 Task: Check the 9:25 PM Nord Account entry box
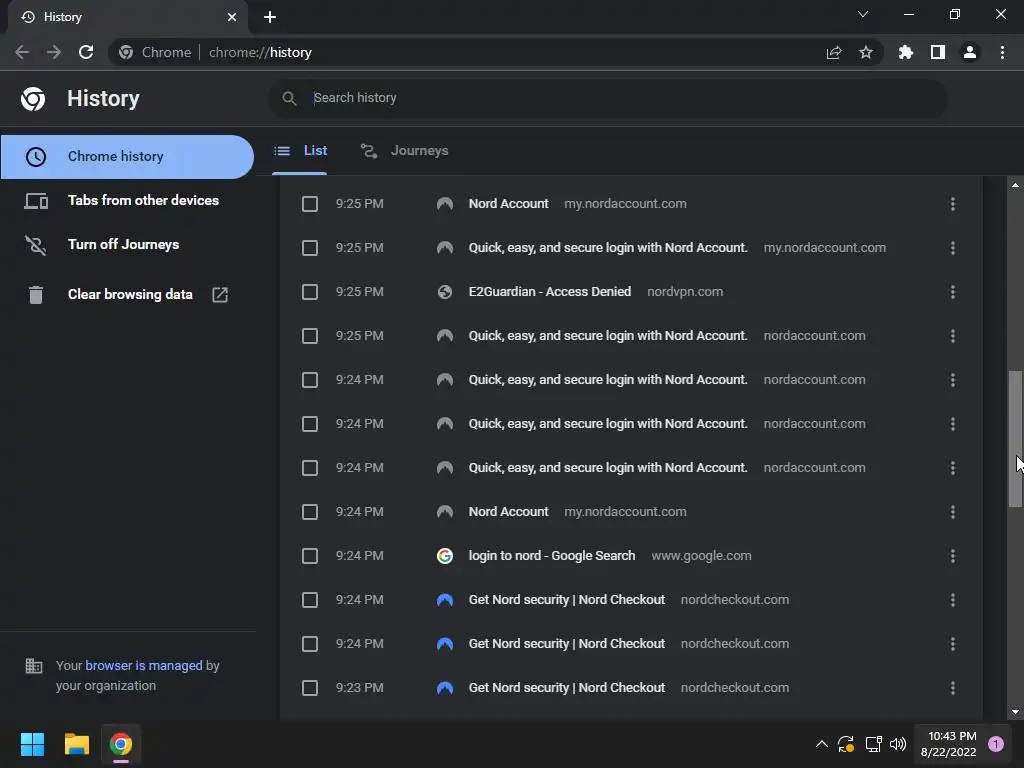[x=310, y=204]
